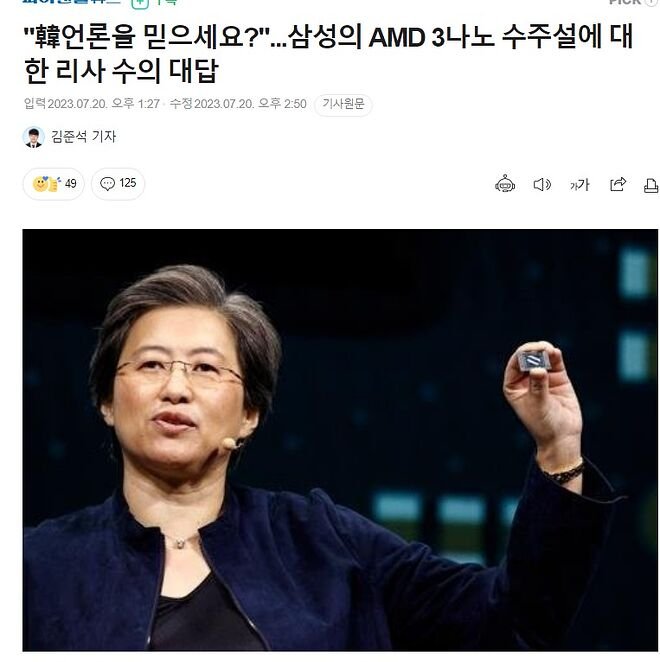
Task: Print the article using the printer icon
Action: (x=651, y=185)
